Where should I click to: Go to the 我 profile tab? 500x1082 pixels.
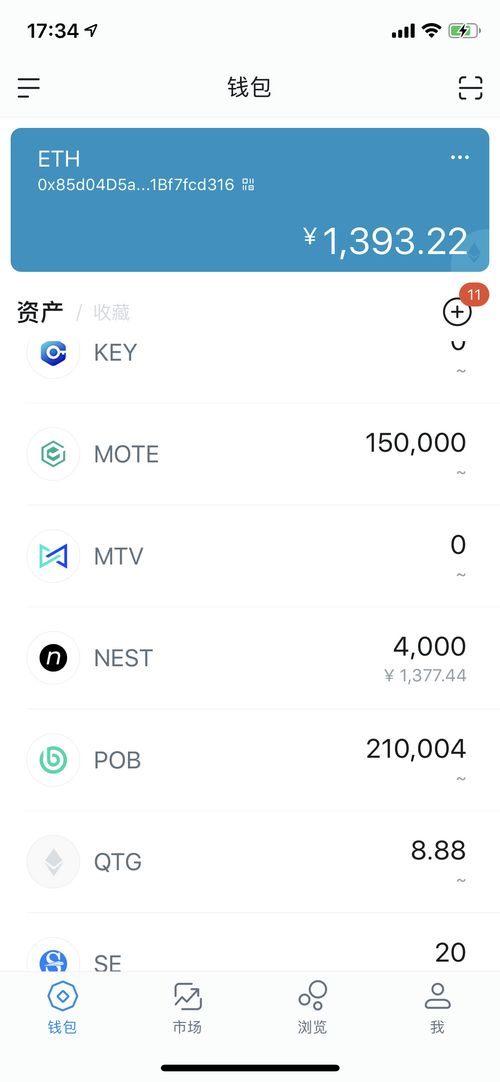(x=437, y=1008)
